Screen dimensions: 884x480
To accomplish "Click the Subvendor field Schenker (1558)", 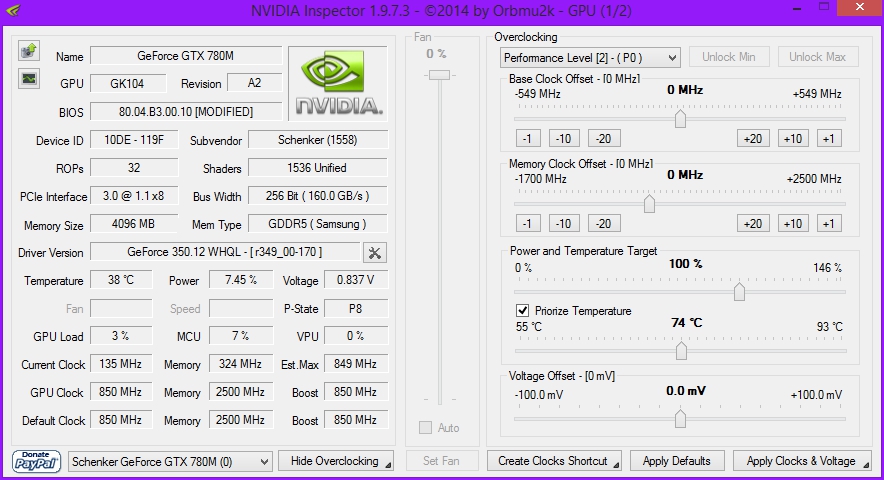I will [318, 140].
